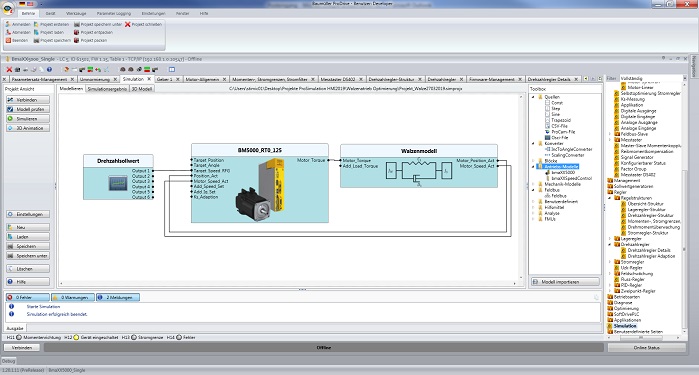699x375 pixels.
Task: Click the Anmelden ribbon command
Action: click(x=18, y=25)
